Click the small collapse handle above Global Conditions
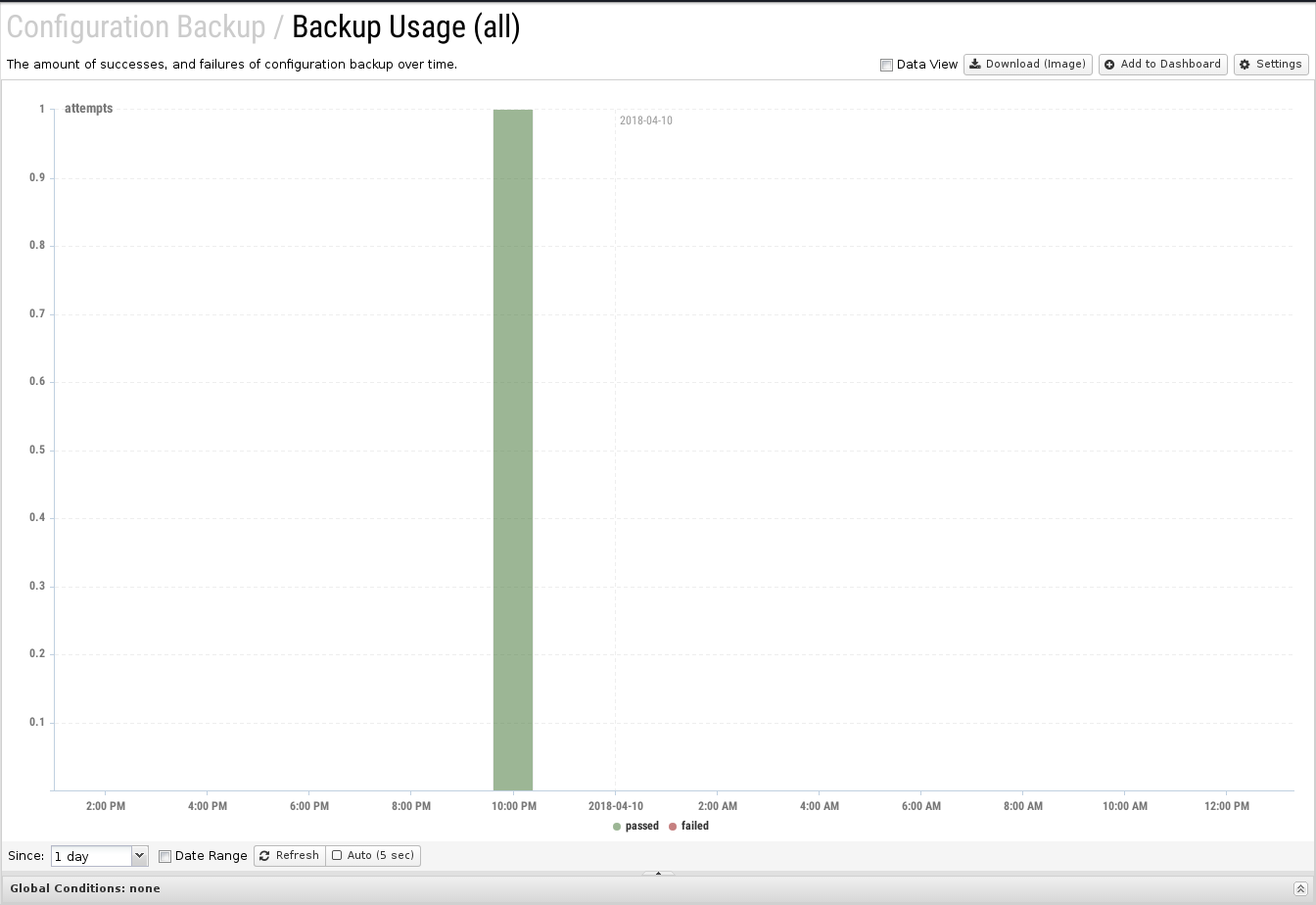The height and width of the screenshot is (905, 1316). pyautogui.click(x=658, y=873)
